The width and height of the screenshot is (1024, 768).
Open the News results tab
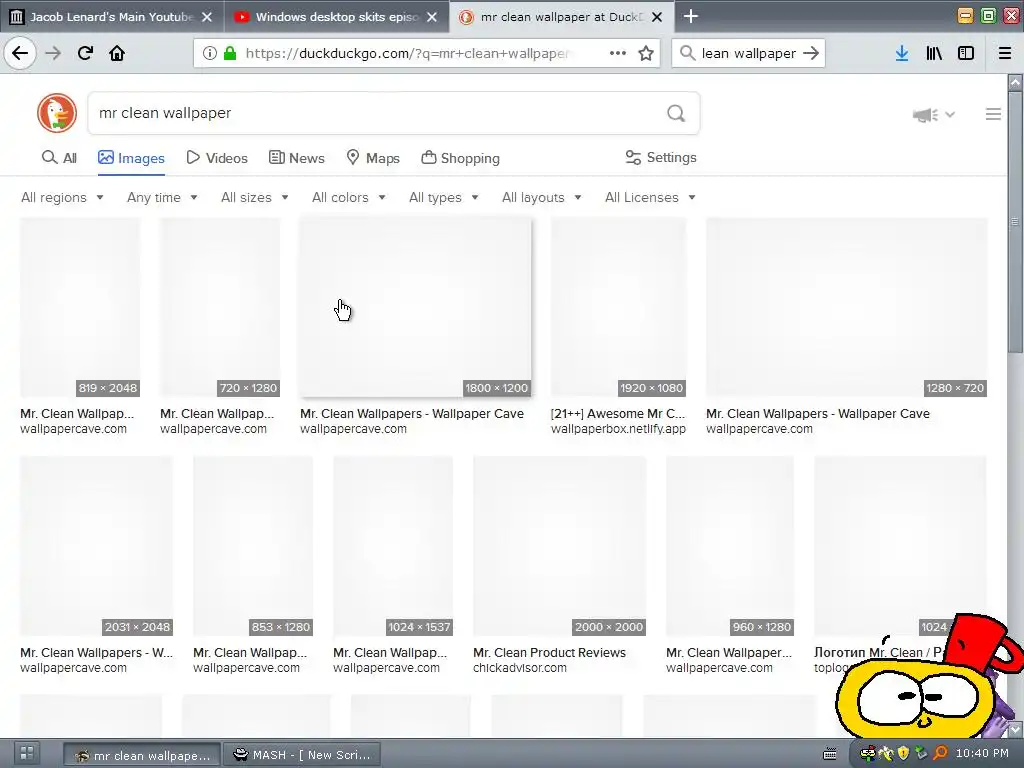[296, 157]
